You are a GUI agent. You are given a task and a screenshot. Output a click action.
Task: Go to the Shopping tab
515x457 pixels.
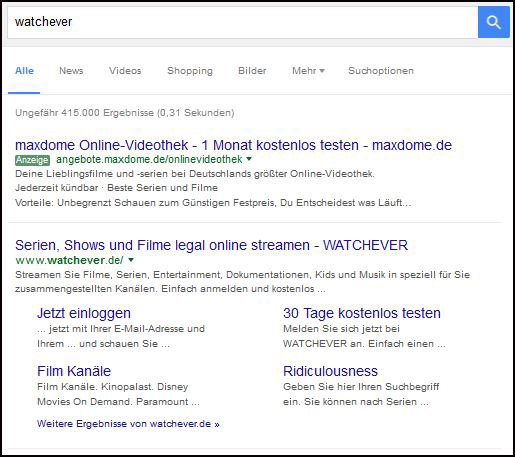pyautogui.click(x=190, y=71)
